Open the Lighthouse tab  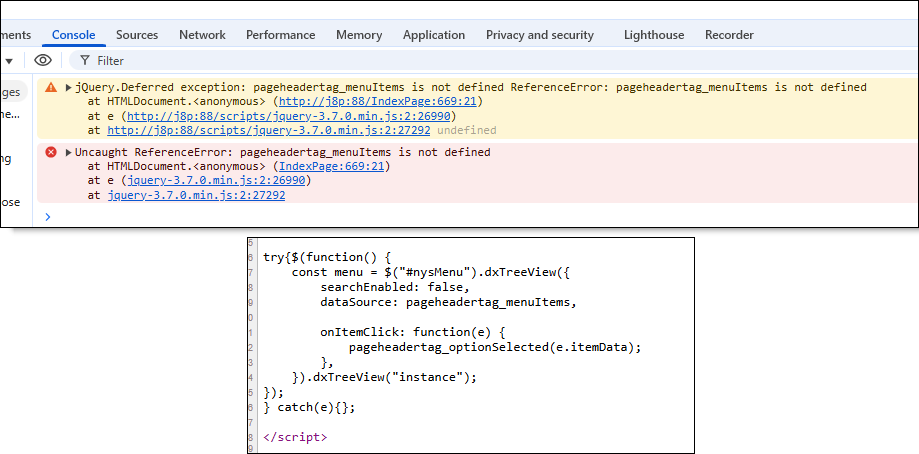(653, 35)
